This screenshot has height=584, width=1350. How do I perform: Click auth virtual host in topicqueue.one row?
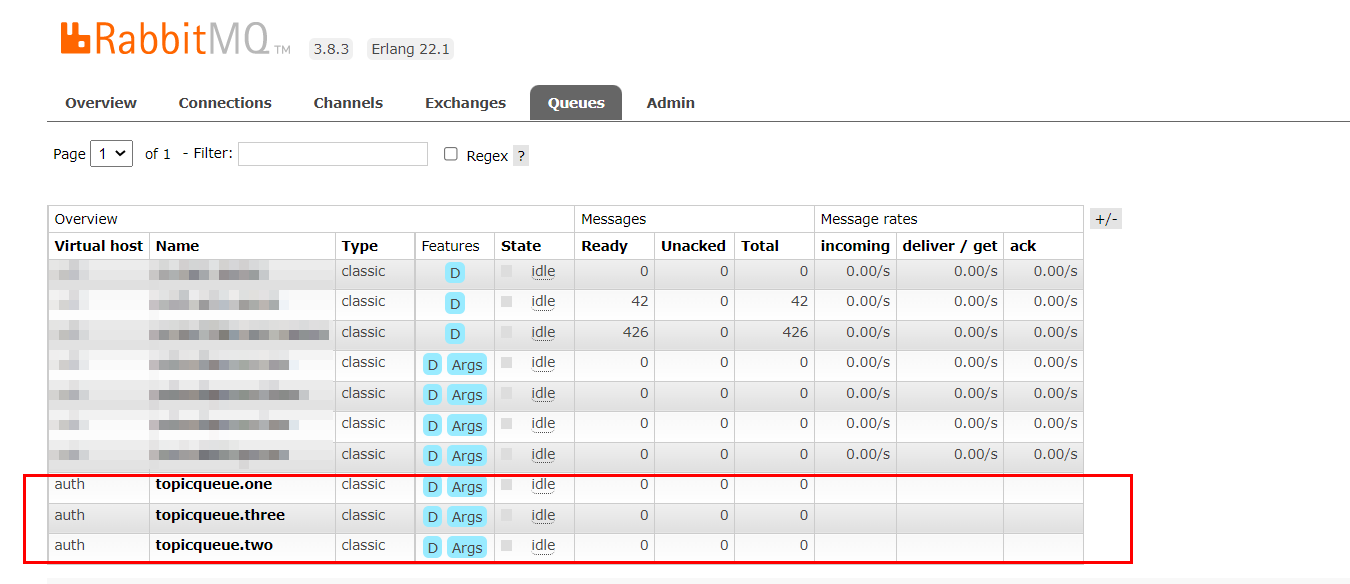pos(70,485)
